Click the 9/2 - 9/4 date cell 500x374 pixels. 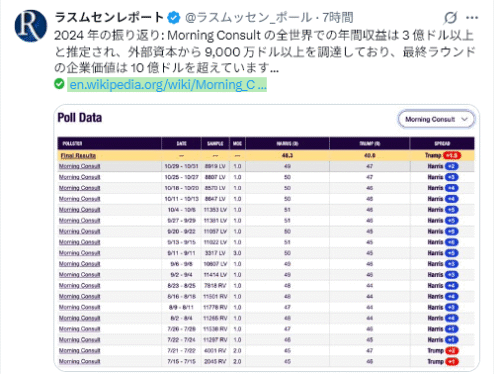point(182,275)
